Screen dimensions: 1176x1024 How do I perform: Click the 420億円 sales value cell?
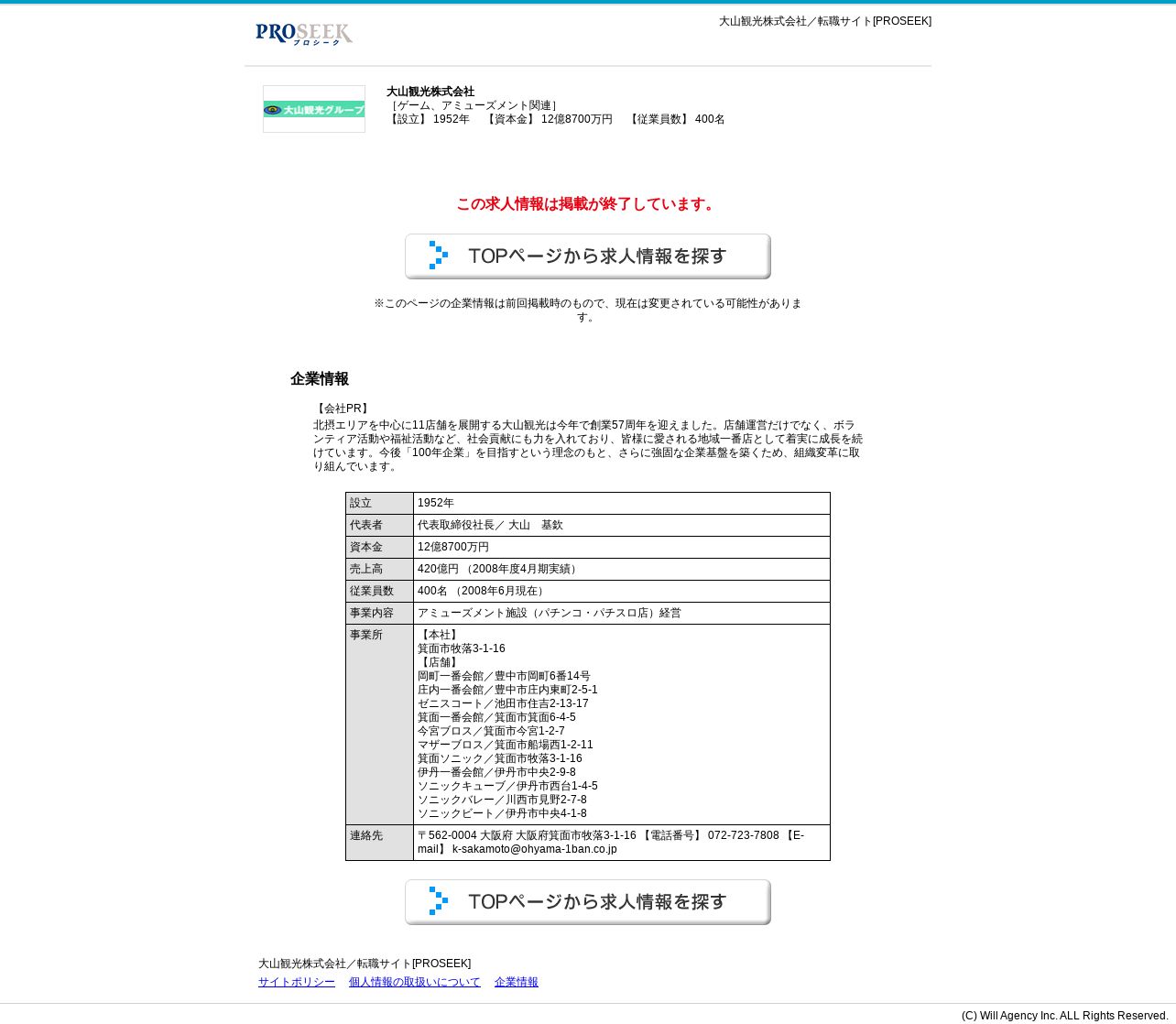click(622, 570)
